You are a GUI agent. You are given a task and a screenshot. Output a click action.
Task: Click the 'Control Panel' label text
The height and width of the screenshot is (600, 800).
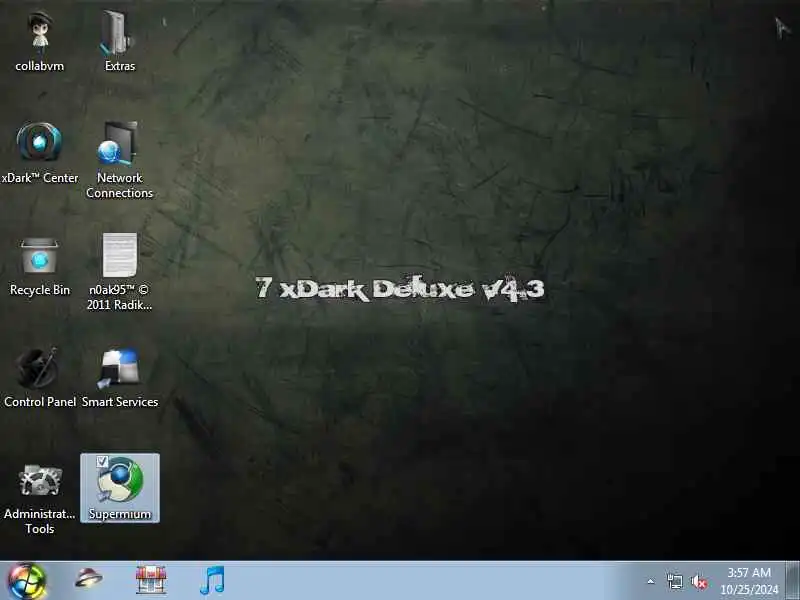(x=40, y=402)
